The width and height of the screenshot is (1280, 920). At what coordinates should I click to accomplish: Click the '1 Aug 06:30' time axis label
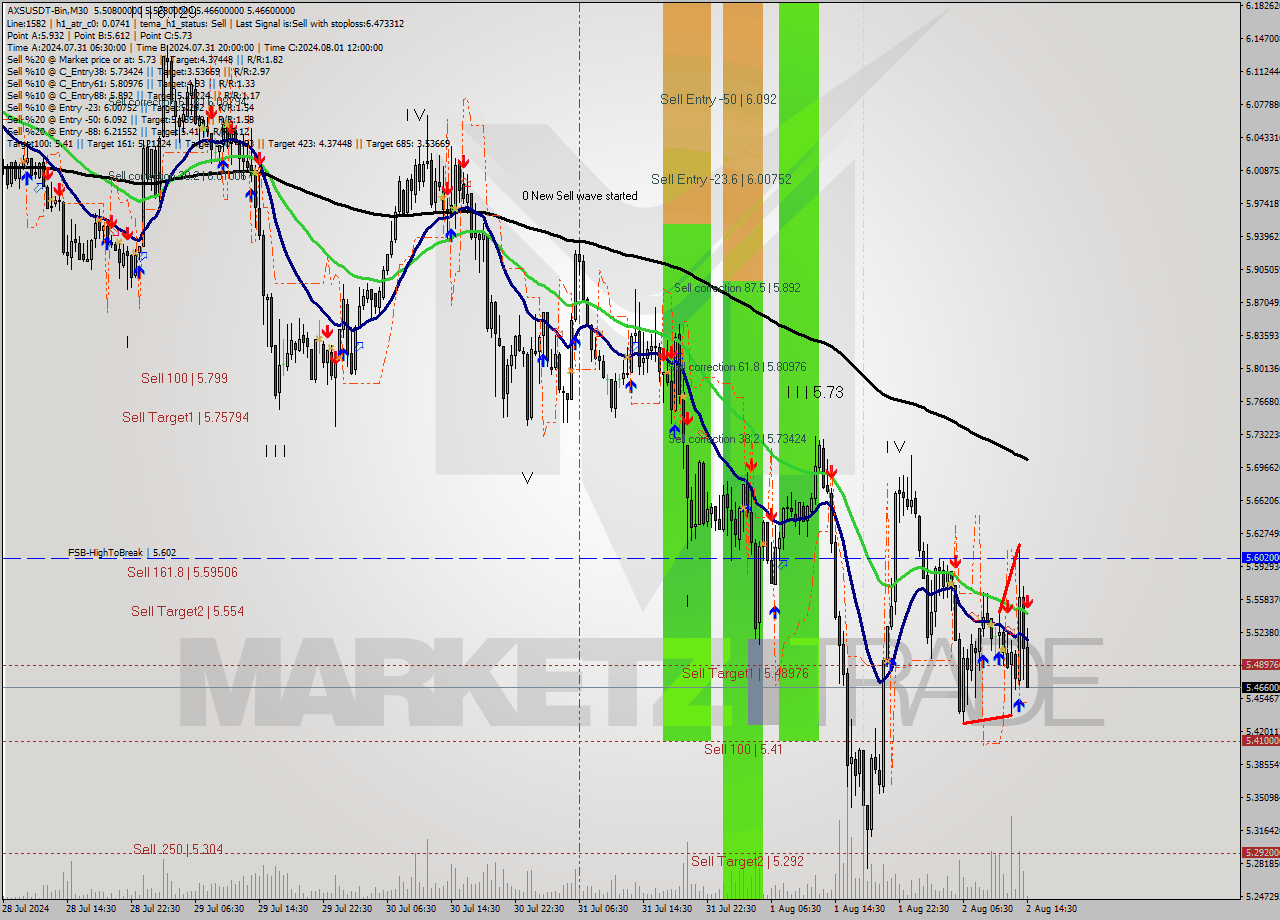coord(794,909)
